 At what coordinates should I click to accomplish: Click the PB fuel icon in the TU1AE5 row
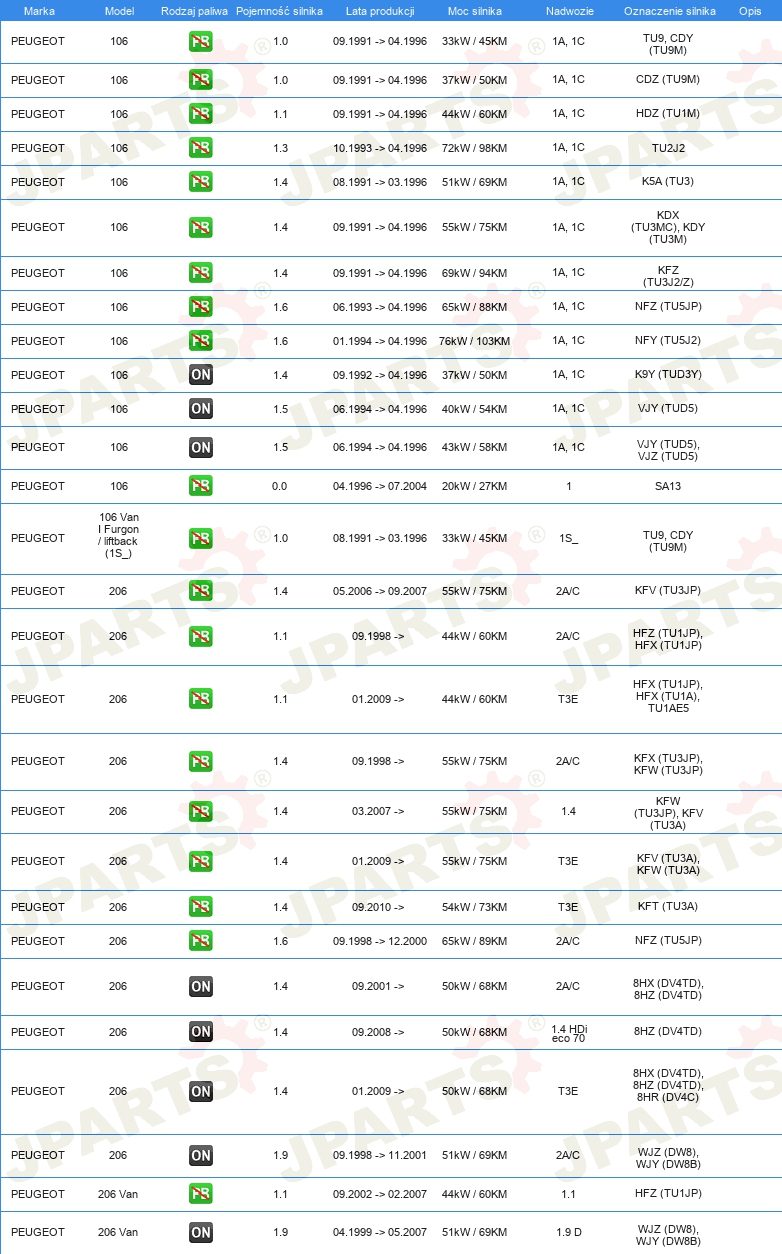(x=201, y=699)
